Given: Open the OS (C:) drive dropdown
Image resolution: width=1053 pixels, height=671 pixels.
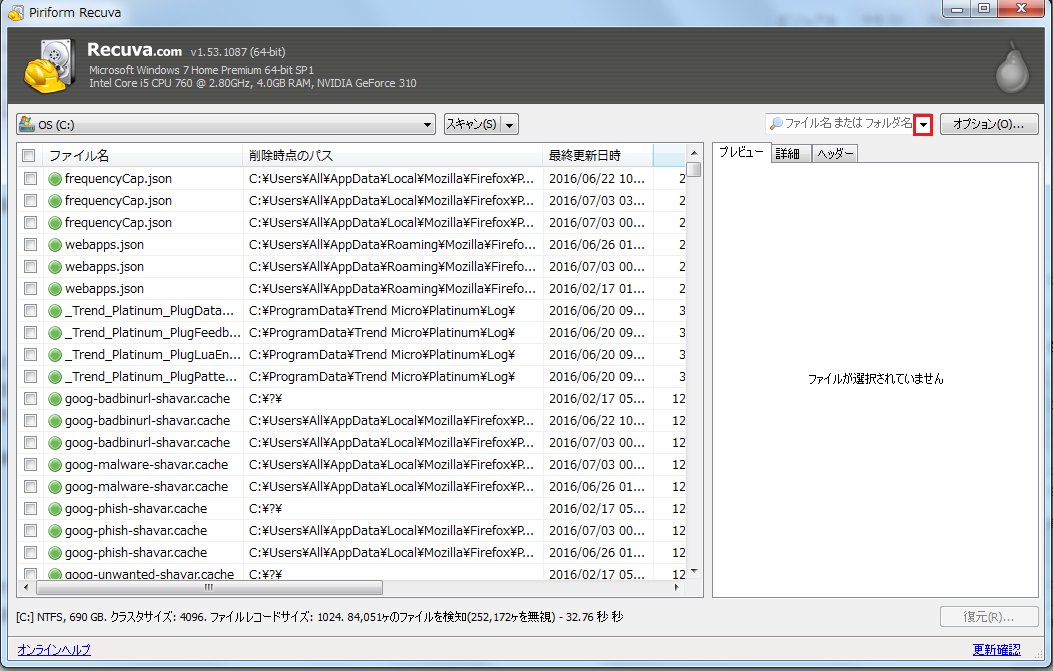Looking at the screenshot, I should tap(226, 124).
